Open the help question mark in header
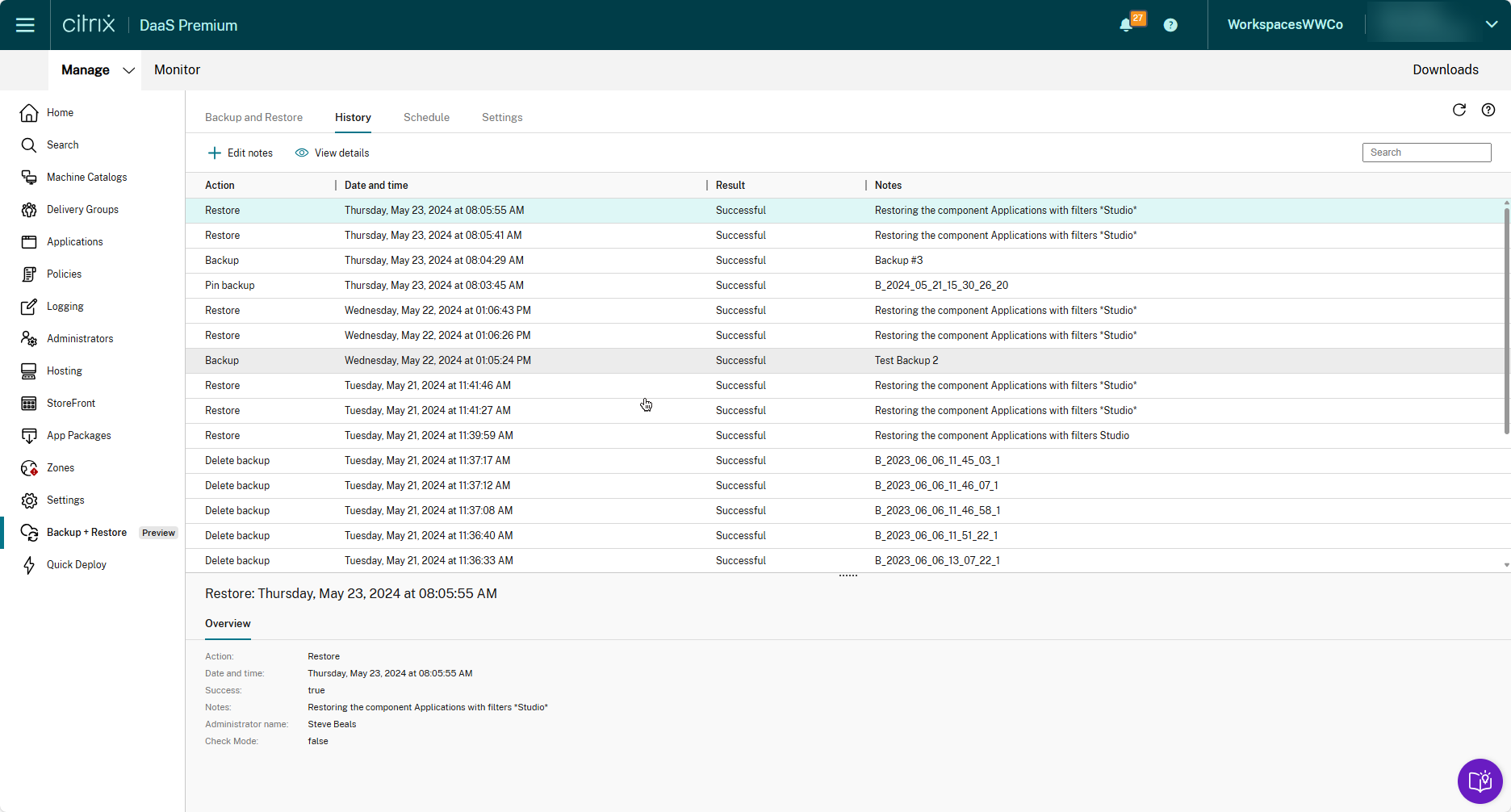The image size is (1511, 812). click(x=1170, y=25)
